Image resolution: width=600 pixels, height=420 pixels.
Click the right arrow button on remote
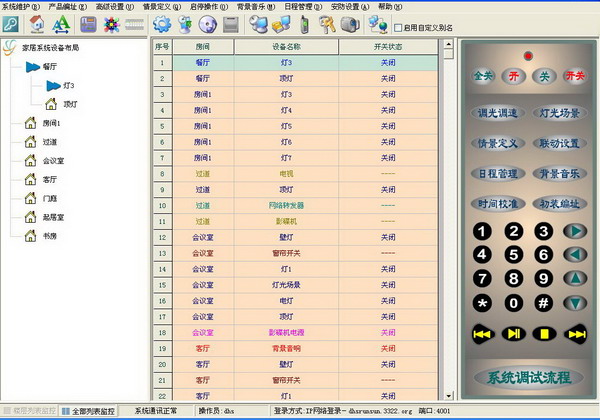tap(575, 231)
